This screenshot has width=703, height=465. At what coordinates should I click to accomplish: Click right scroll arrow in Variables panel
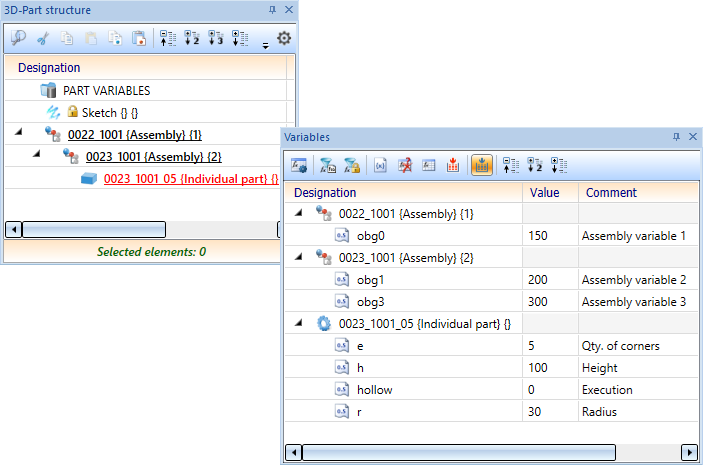click(689, 452)
